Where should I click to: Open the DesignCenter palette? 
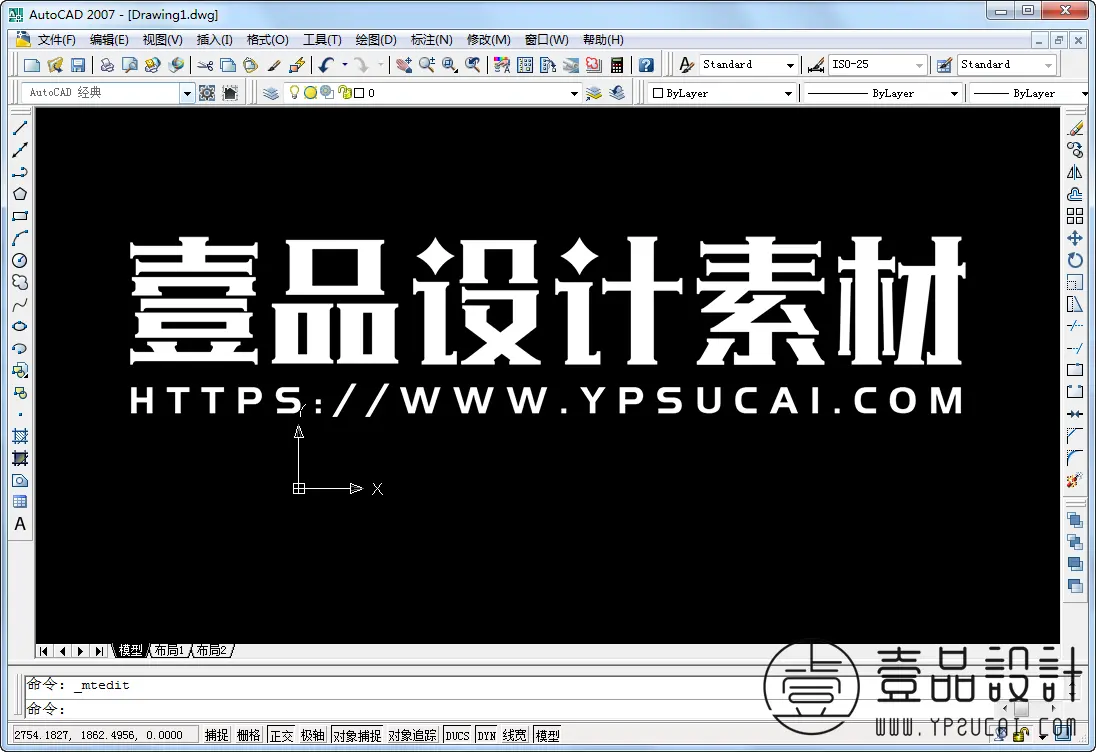524,65
